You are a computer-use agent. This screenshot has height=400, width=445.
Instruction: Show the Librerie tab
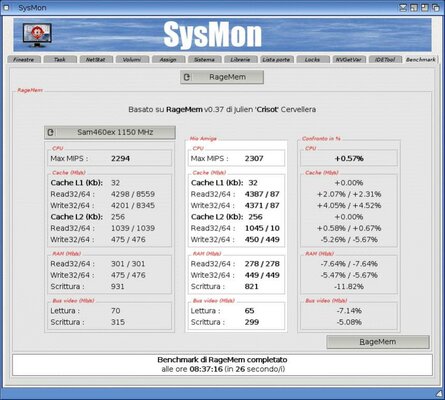[240, 59]
